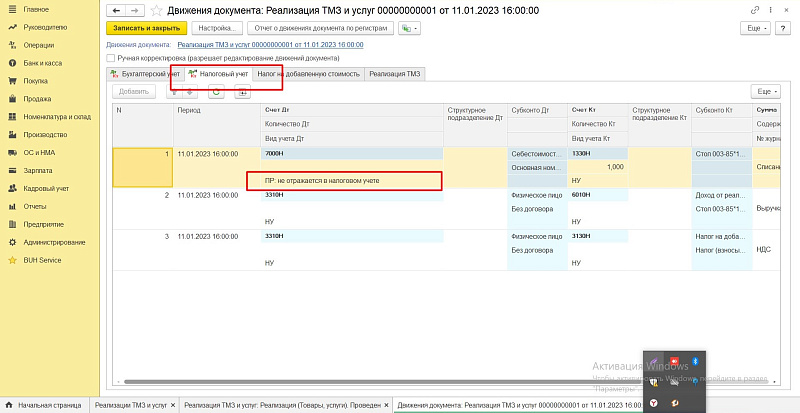800x413 pixels.
Task: Close the Начальная страница neighbor tab Реализация ТМЗ
Action: click(174, 405)
